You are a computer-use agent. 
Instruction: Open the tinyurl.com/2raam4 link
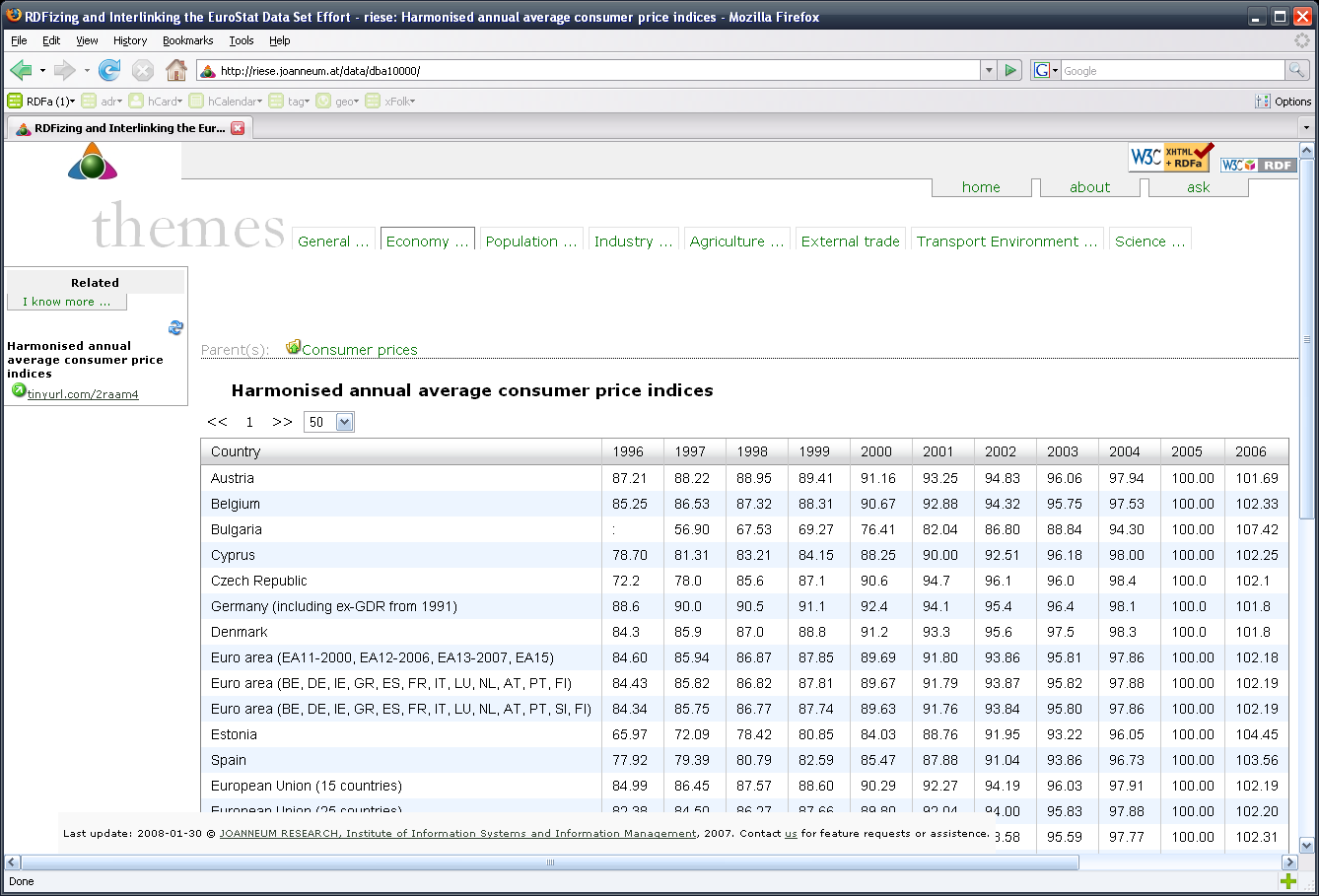click(83, 394)
